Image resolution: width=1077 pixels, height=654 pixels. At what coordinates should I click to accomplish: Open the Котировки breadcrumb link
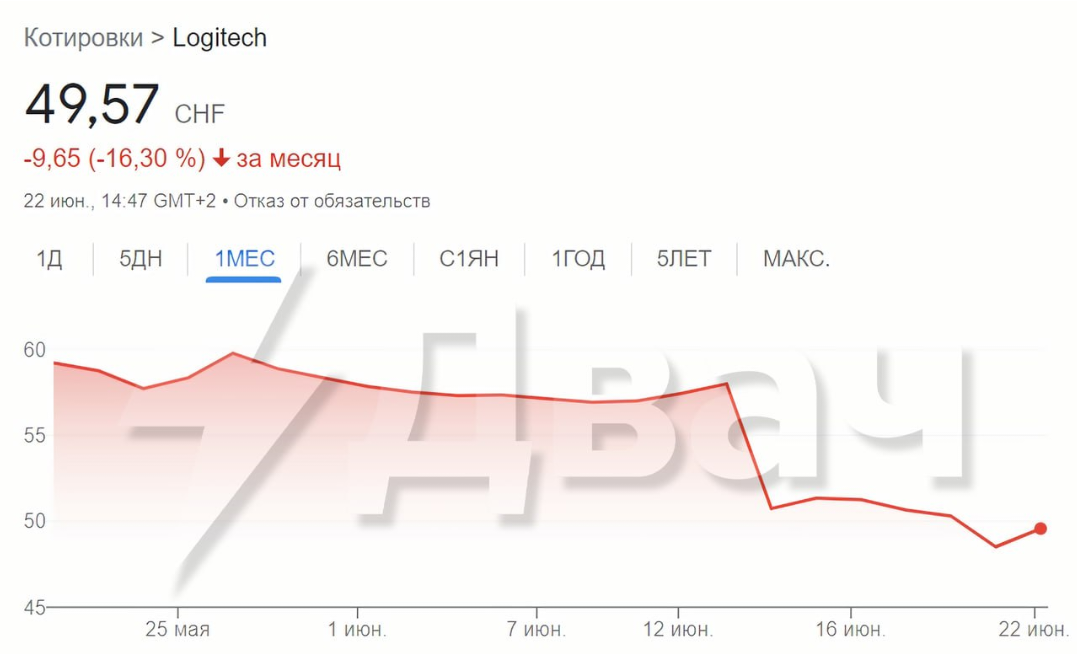coord(83,38)
